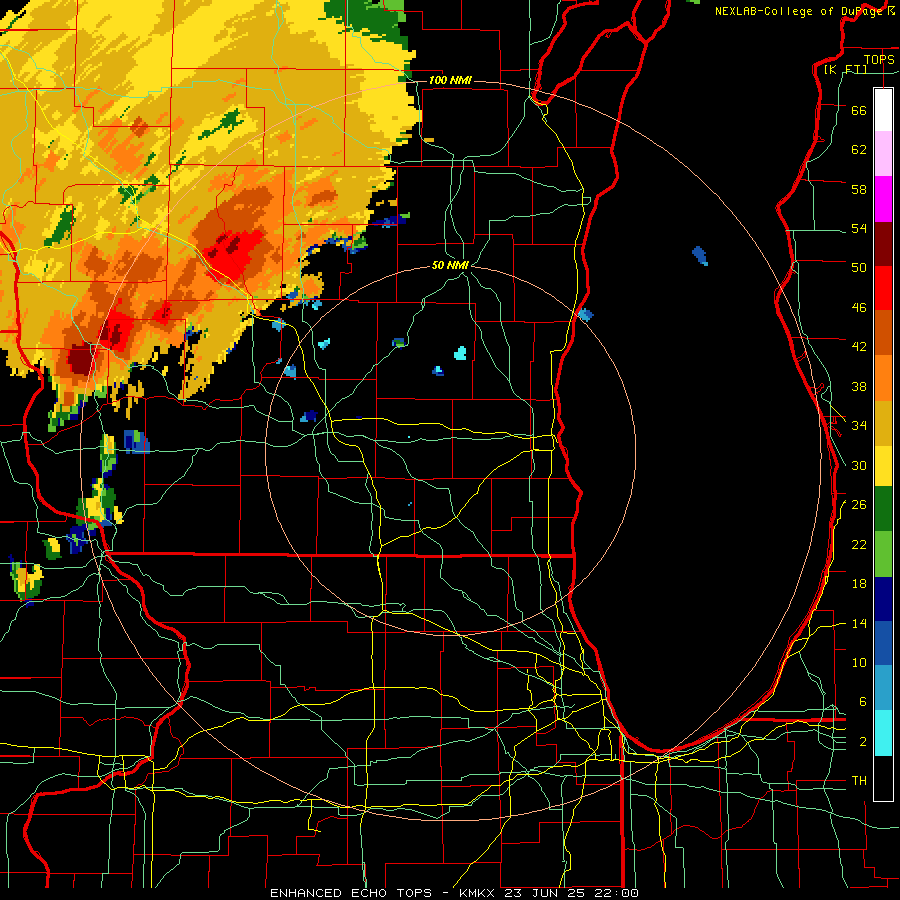Click the 'TOPS' legend title
900x900 pixels.
pyautogui.click(x=879, y=59)
